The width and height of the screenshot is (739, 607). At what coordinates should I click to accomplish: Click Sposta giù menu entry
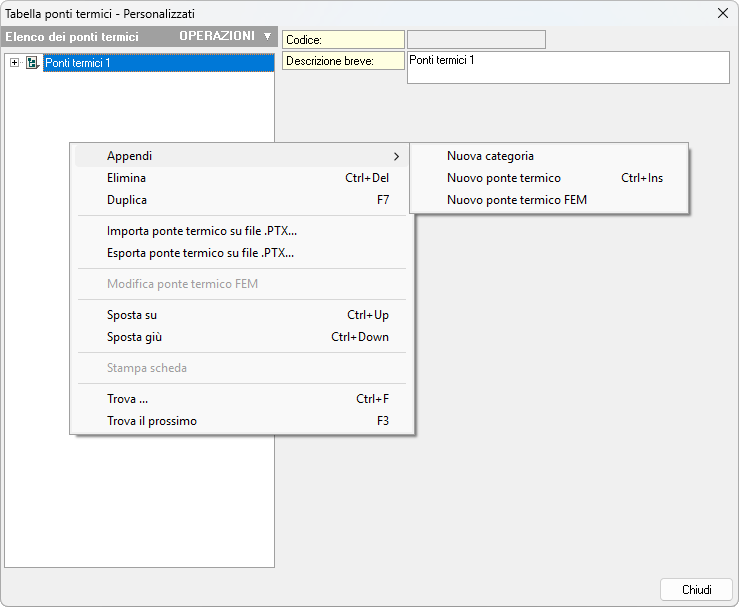point(134,337)
